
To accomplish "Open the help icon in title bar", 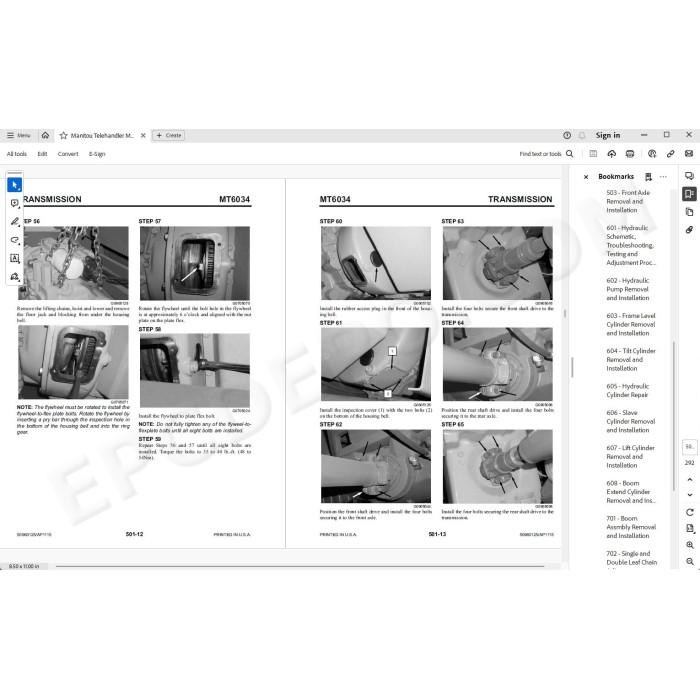I will click(x=567, y=135).
